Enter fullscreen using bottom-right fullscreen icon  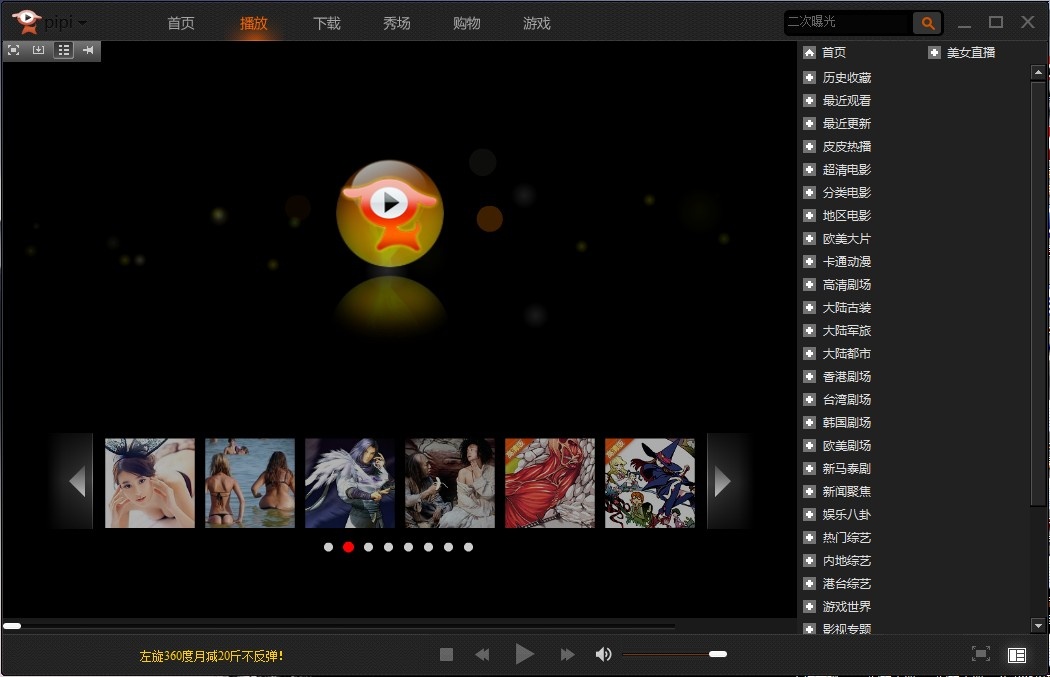pos(981,654)
